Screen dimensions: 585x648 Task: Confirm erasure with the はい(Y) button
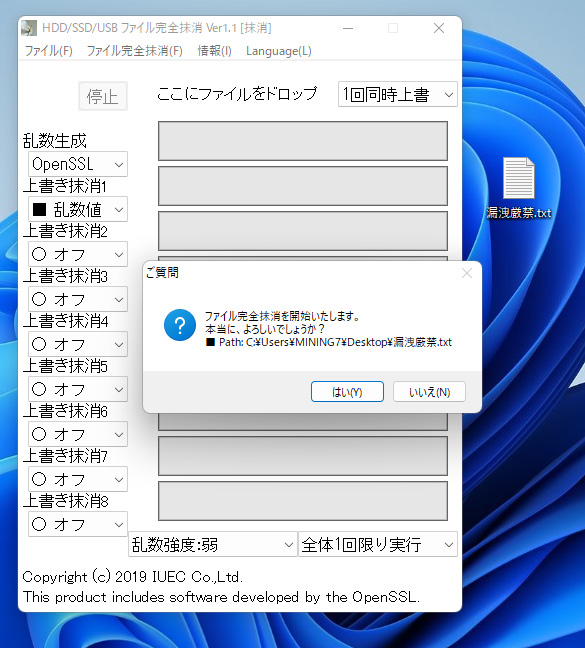click(347, 391)
